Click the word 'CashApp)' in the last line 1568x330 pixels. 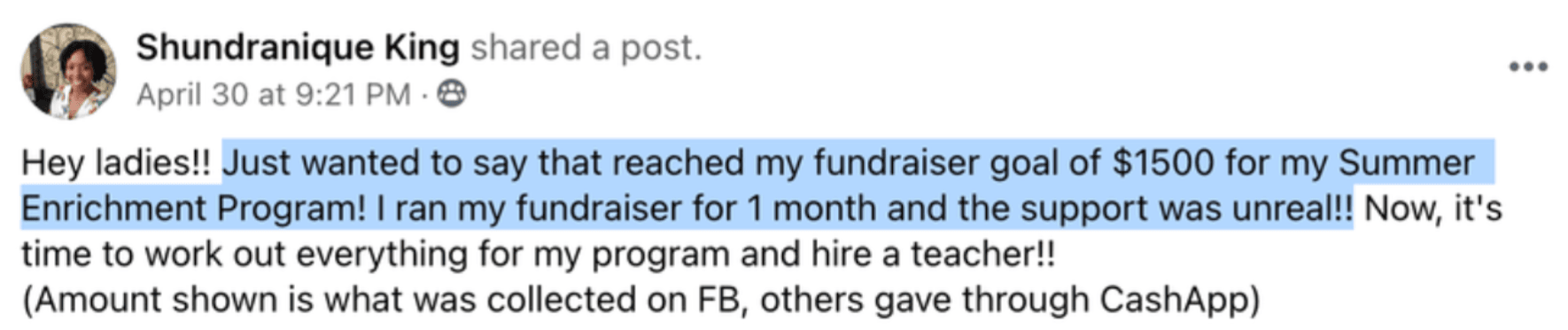point(1180,301)
